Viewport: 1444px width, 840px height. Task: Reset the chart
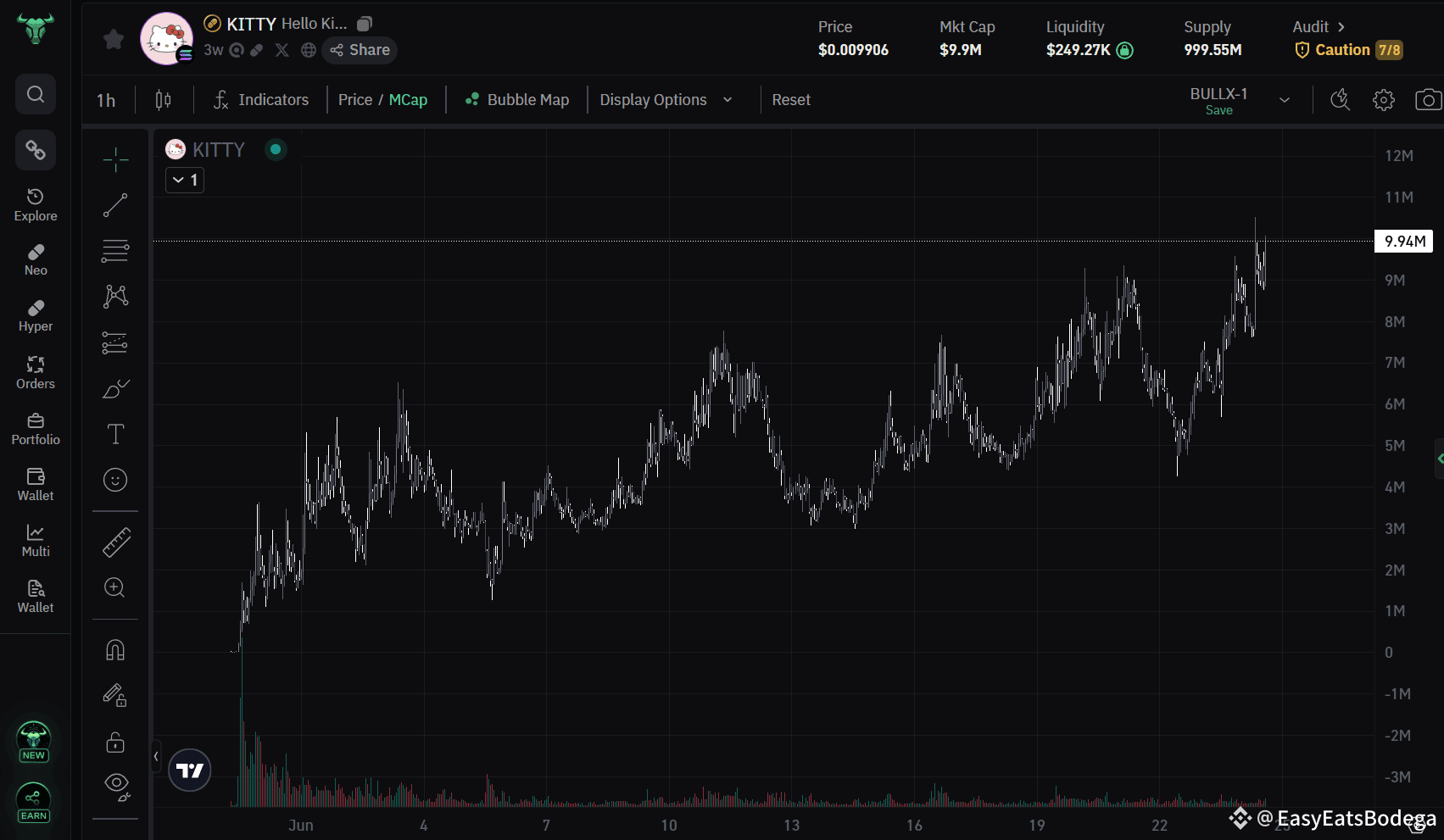click(791, 100)
